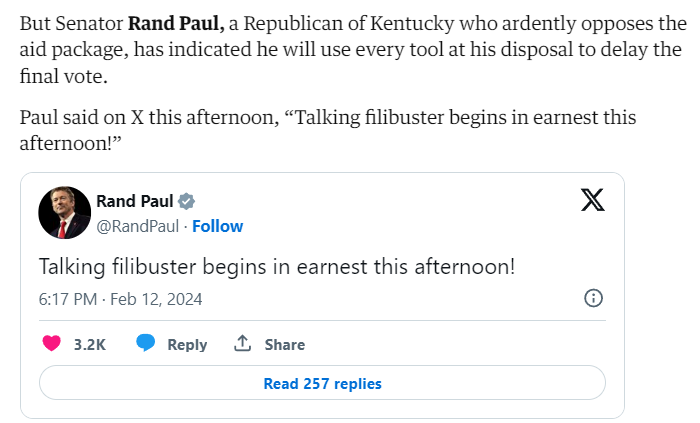Click the Reply text label
The width and height of the screenshot is (700, 423).
tap(187, 344)
